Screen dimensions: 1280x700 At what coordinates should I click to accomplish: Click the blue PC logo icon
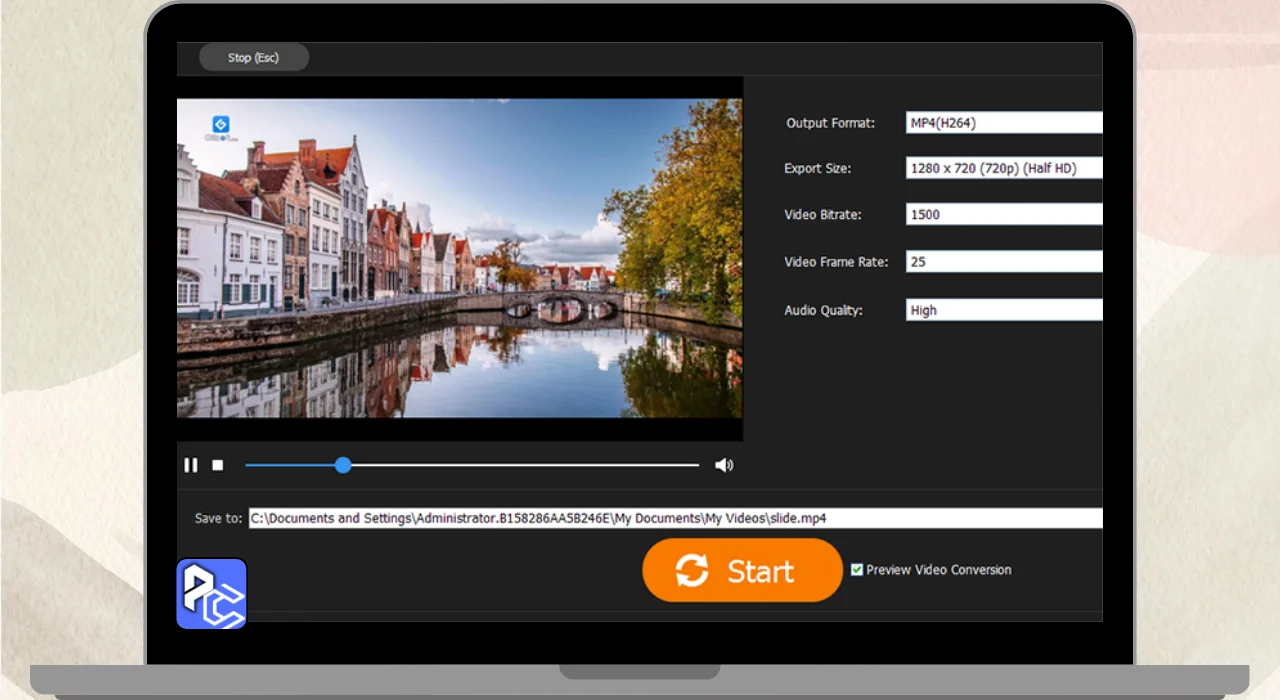[x=212, y=594]
